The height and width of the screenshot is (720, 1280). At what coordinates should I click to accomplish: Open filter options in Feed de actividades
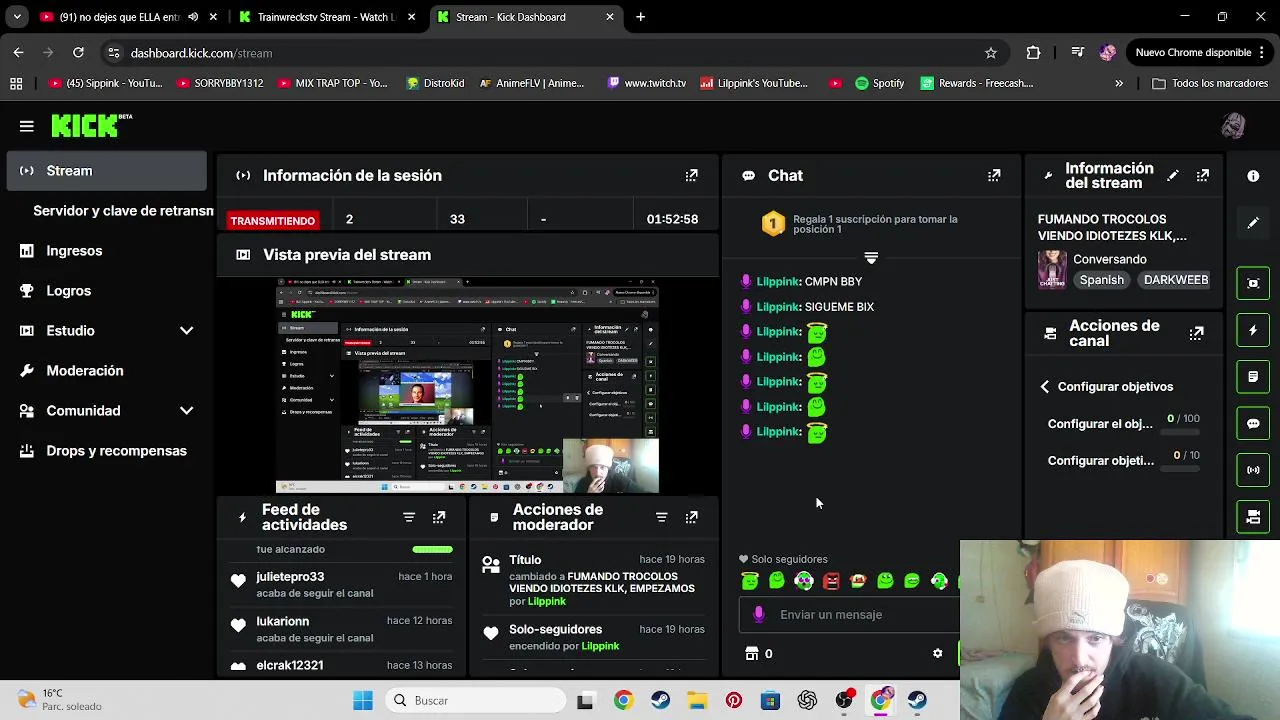coord(409,517)
